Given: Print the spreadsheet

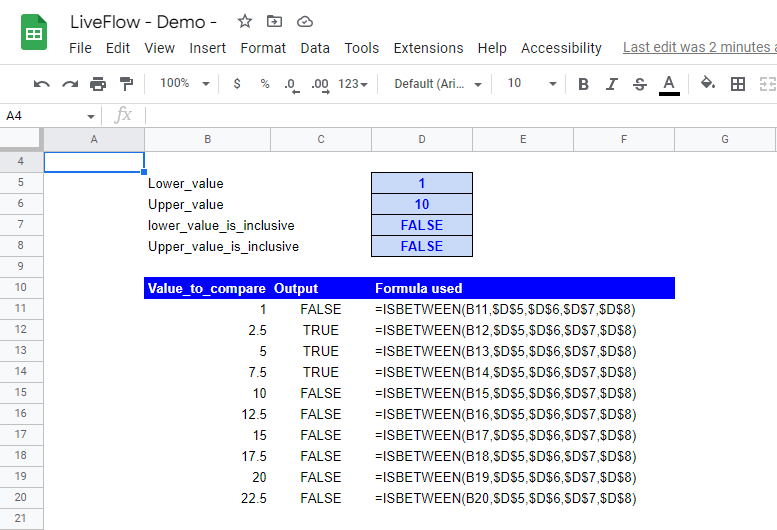Looking at the screenshot, I should coord(98,84).
